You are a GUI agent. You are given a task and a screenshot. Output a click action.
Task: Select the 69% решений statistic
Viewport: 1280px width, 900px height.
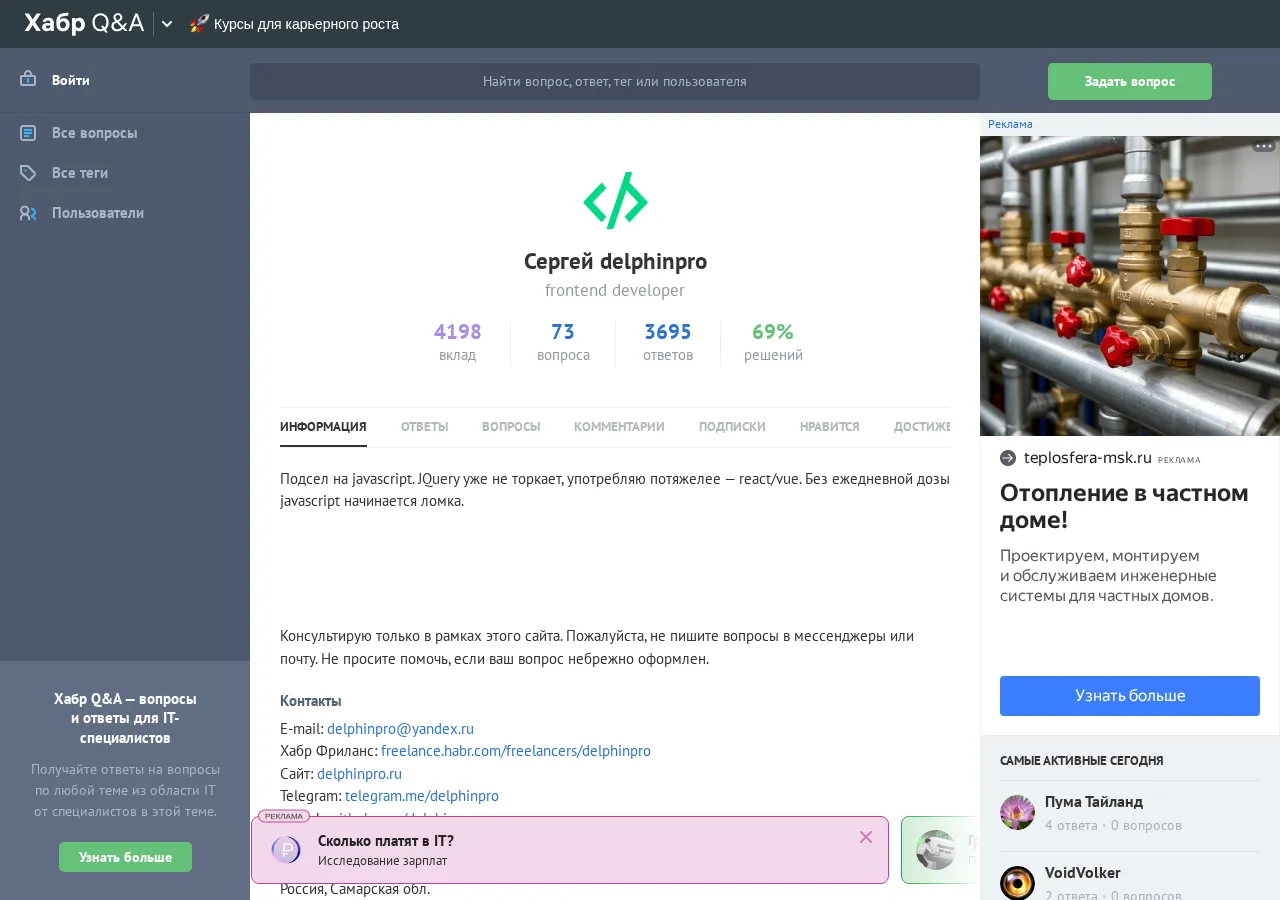773,342
